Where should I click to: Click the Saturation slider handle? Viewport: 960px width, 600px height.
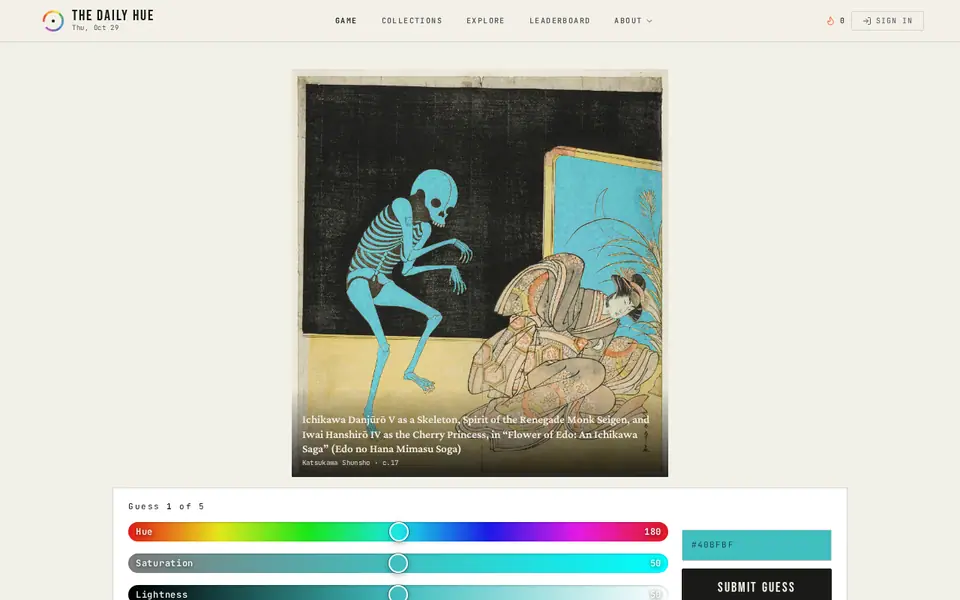point(398,563)
